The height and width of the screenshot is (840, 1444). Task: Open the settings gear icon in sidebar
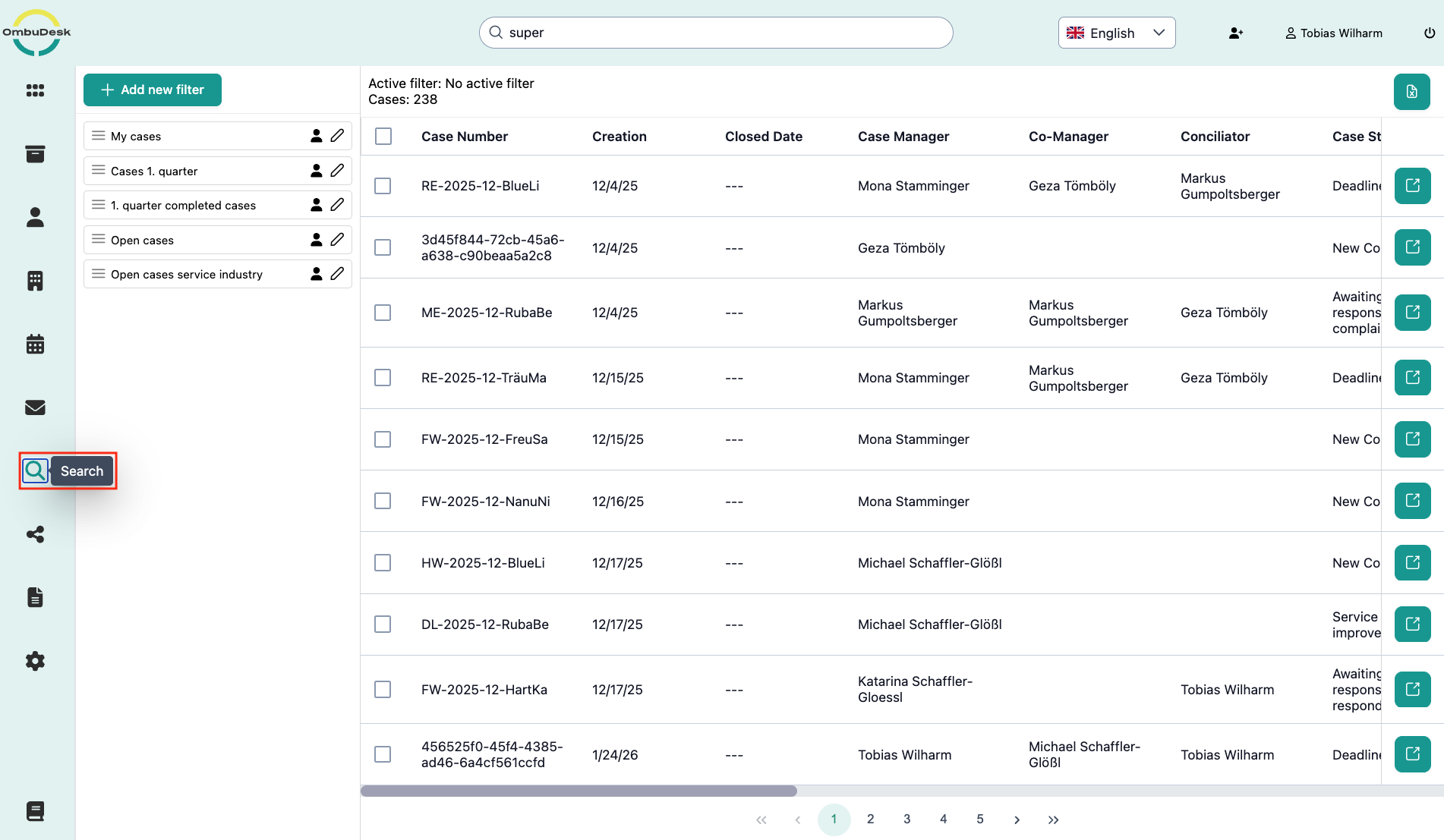coord(35,661)
